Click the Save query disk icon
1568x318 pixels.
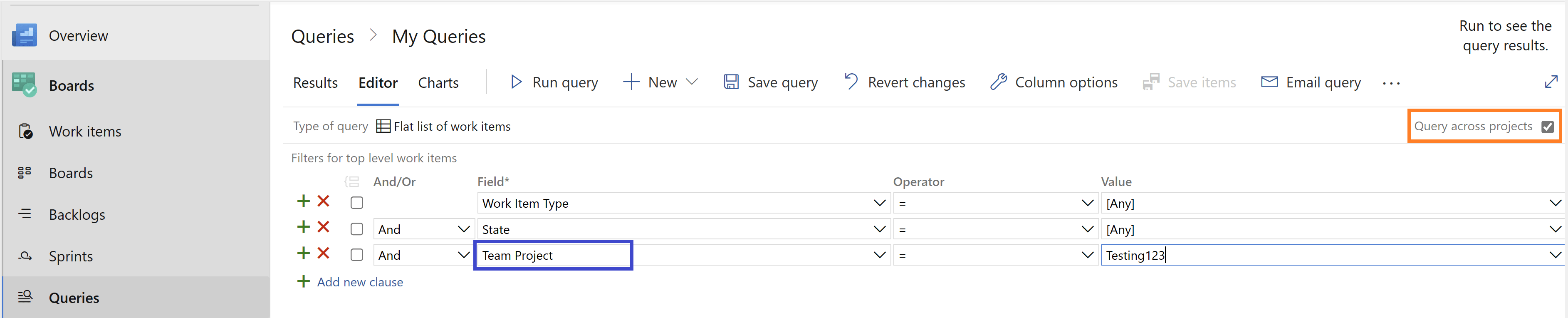pyautogui.click(x=731, y=82)
